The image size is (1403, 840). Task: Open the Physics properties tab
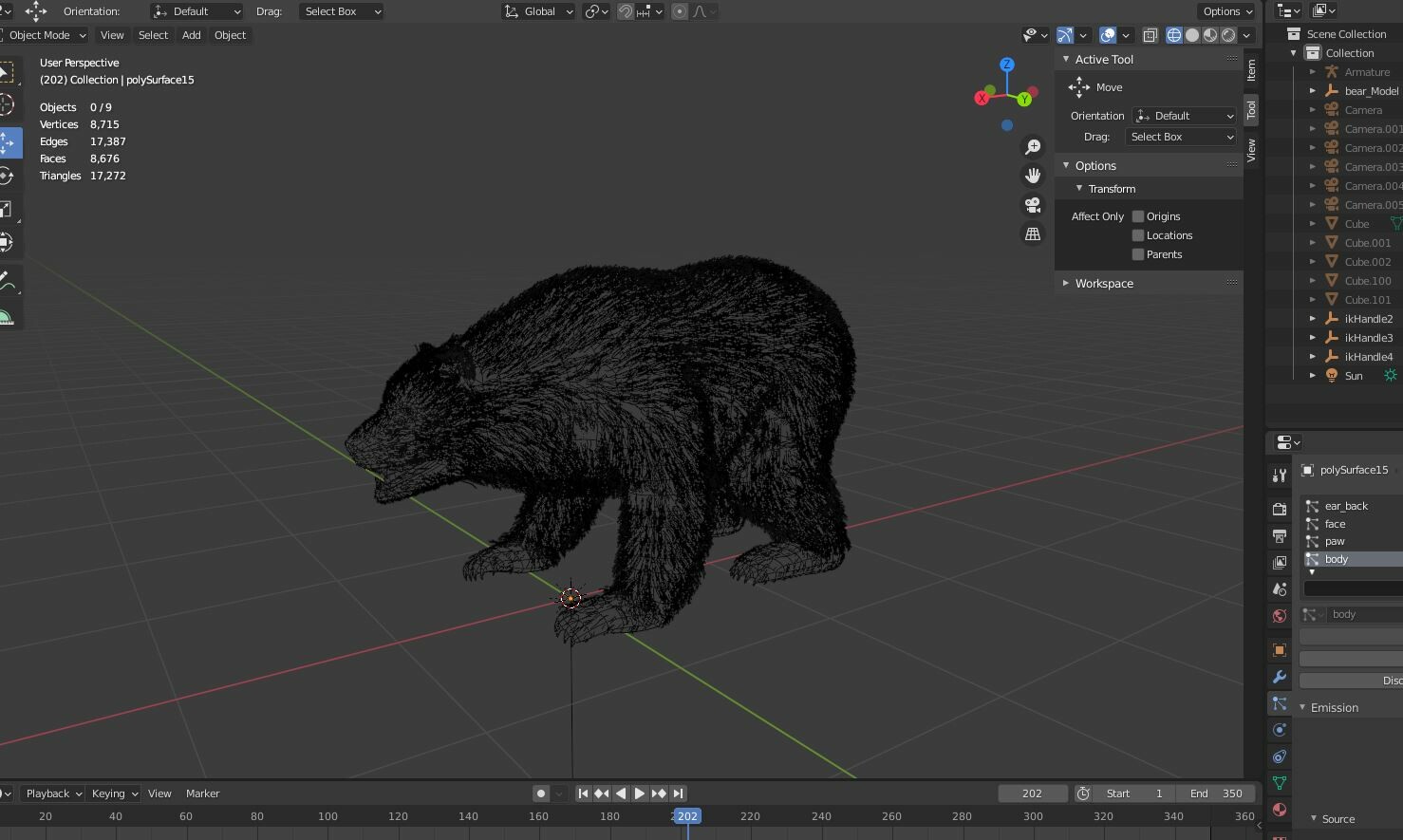tap(1279, 730)
